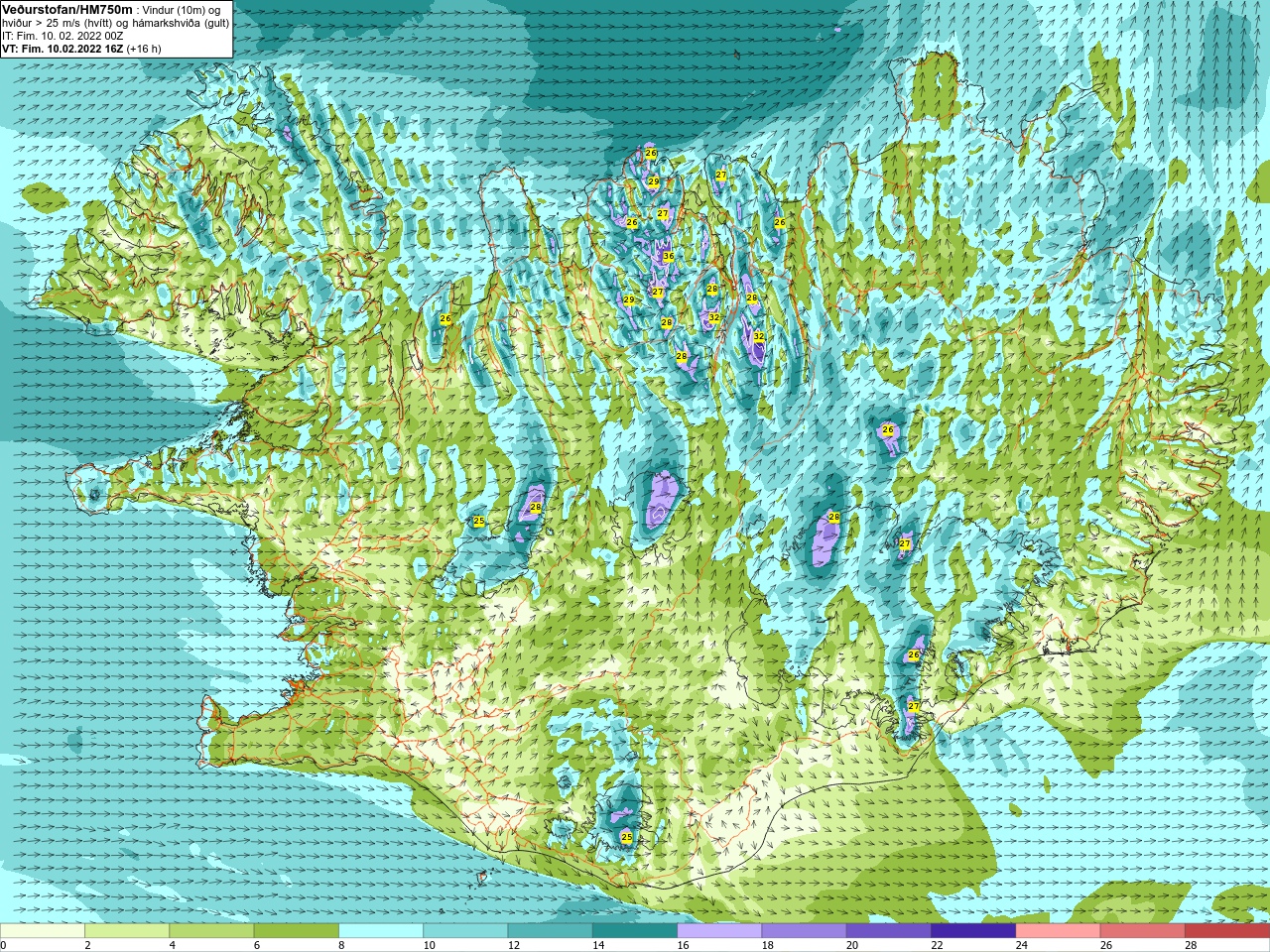
Task: Click the 8–10 m/s legend color swatch
Action: (381, 931)
